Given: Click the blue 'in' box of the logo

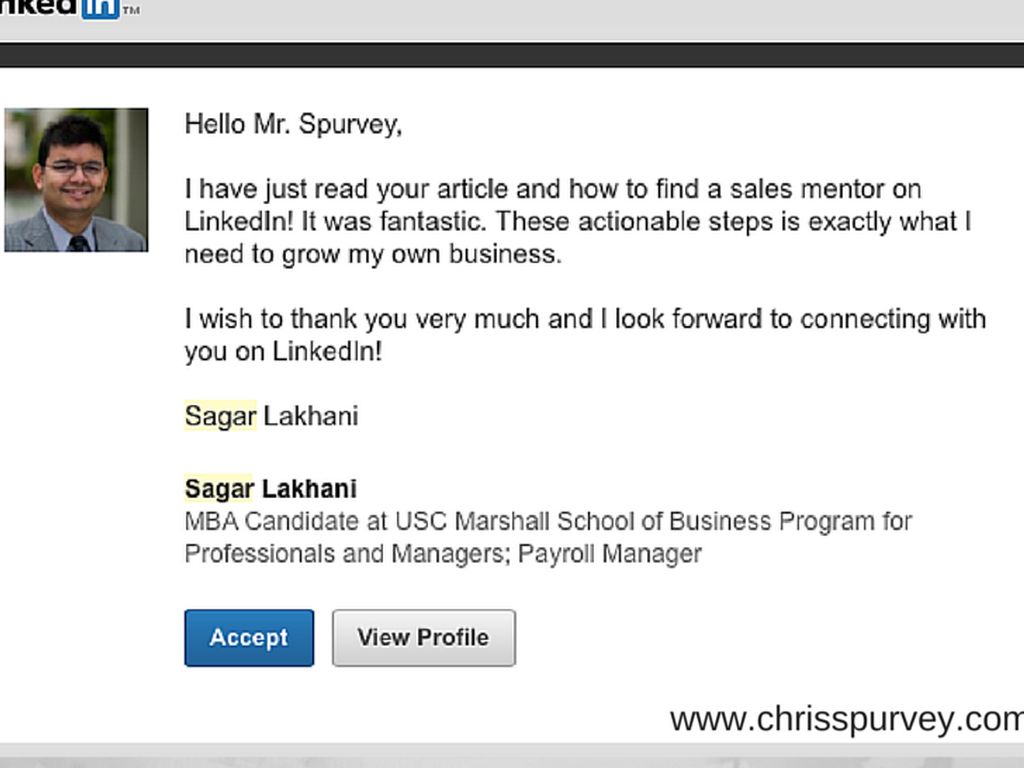Looking at the screenshot, I should click(x=100, y=8).
